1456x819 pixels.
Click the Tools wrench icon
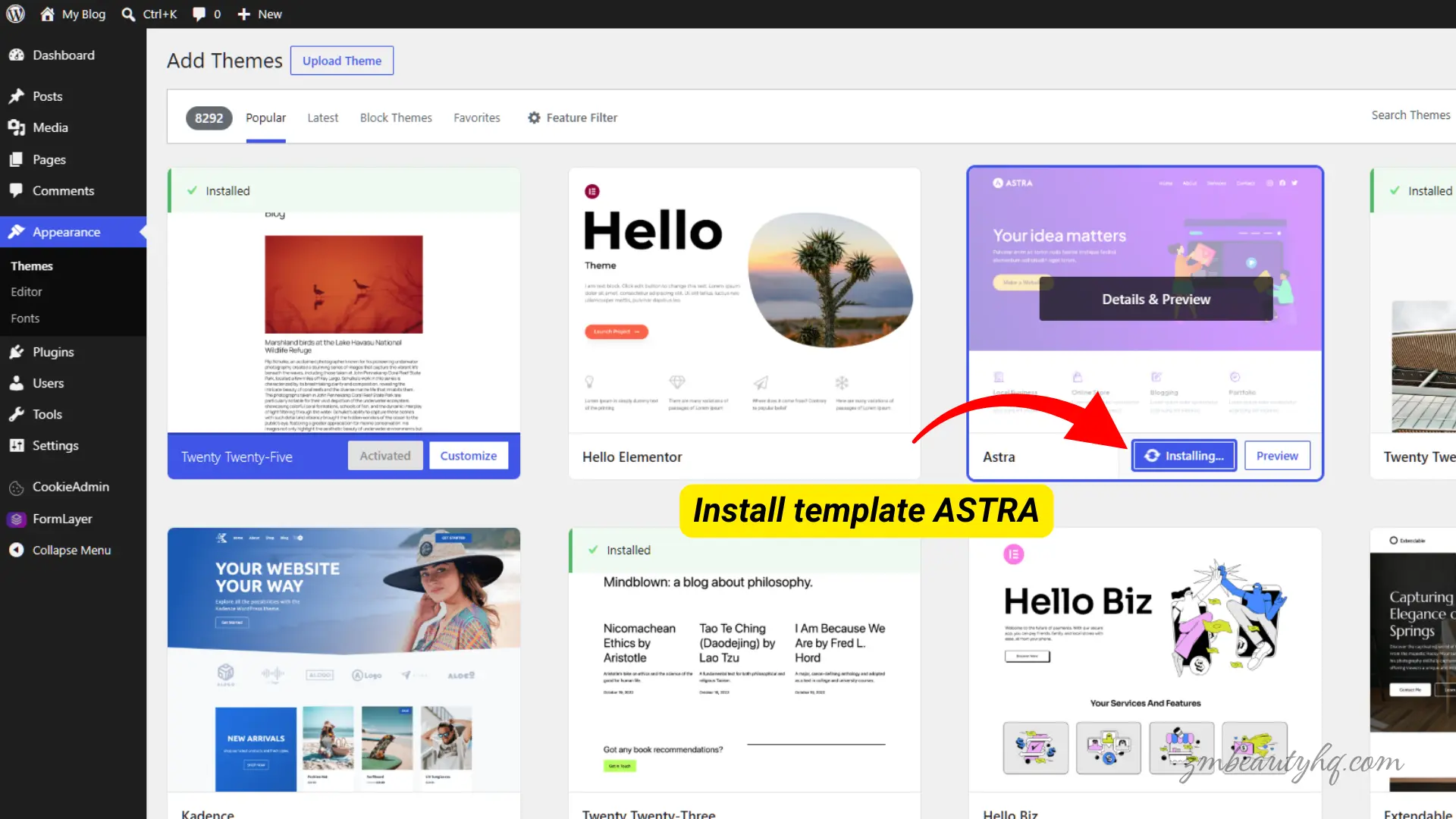click(16, 414)
